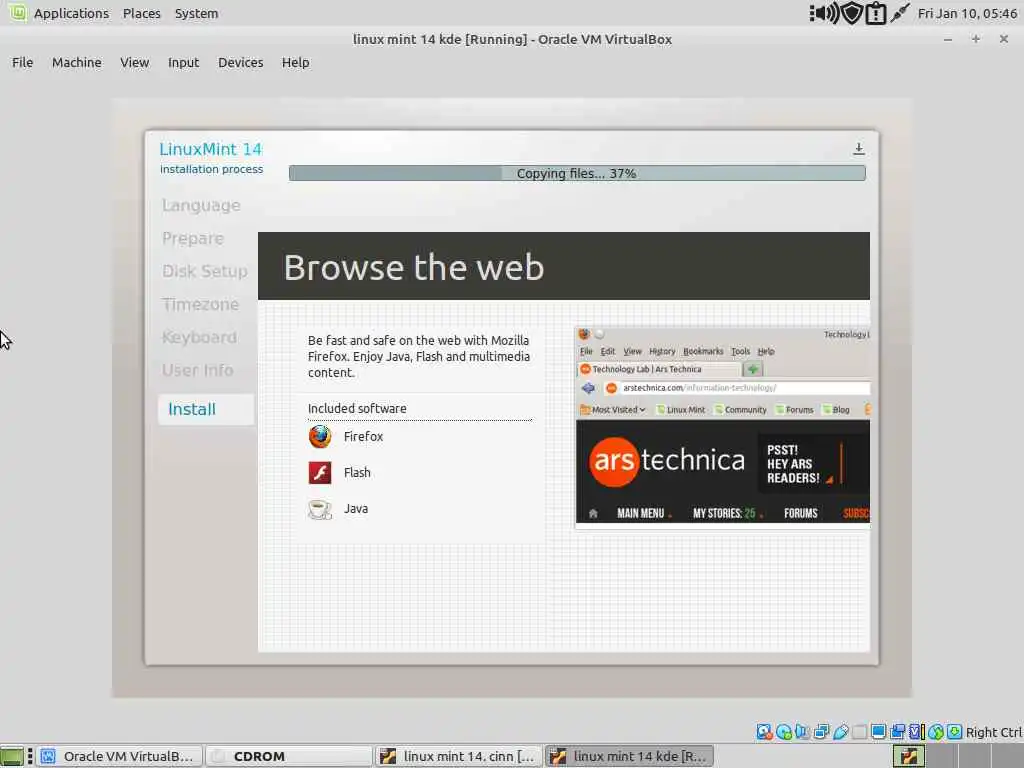This screenshot has height=768, width=1024.
Task: Click the Linux Mint logo icon in top panel
Action: [18, 12]
